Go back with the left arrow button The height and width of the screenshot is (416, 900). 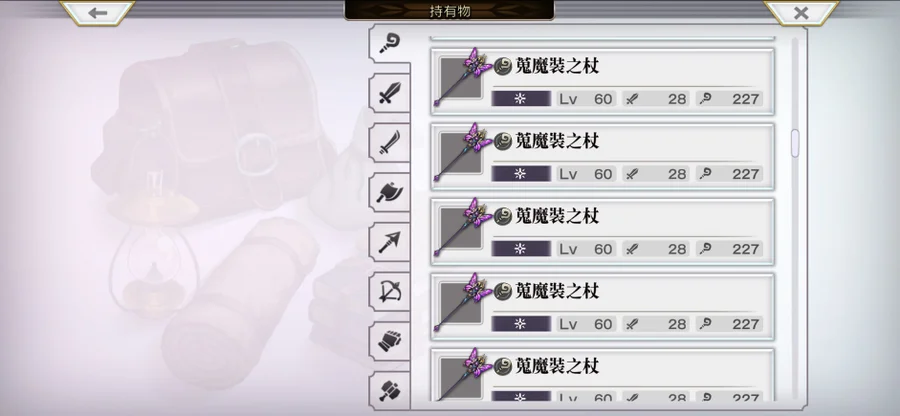coord(98,13)
